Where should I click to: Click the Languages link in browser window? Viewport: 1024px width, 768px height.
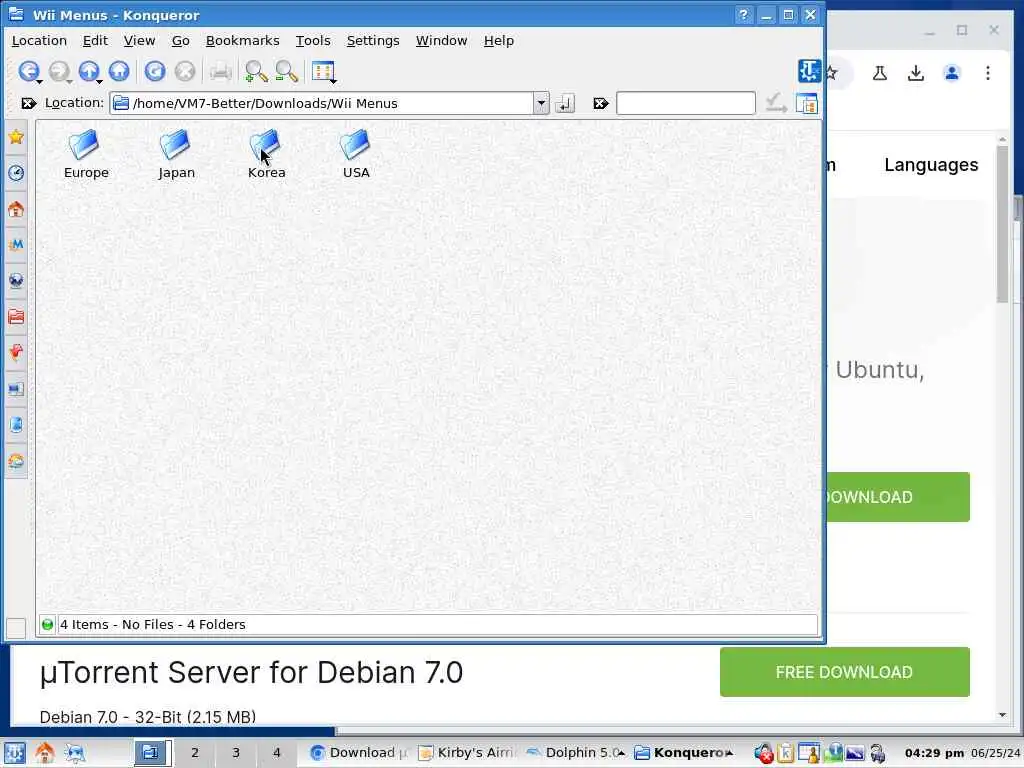(x=931, y=165)
